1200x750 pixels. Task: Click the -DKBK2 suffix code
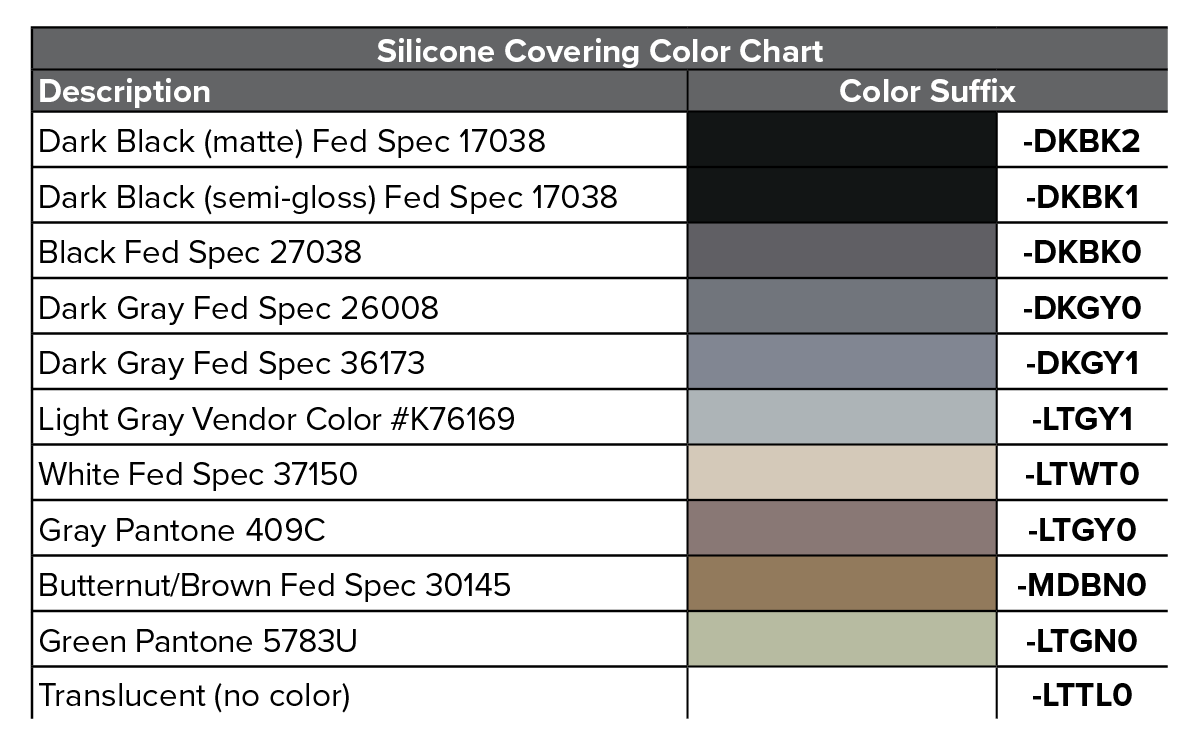point(1081,141)
